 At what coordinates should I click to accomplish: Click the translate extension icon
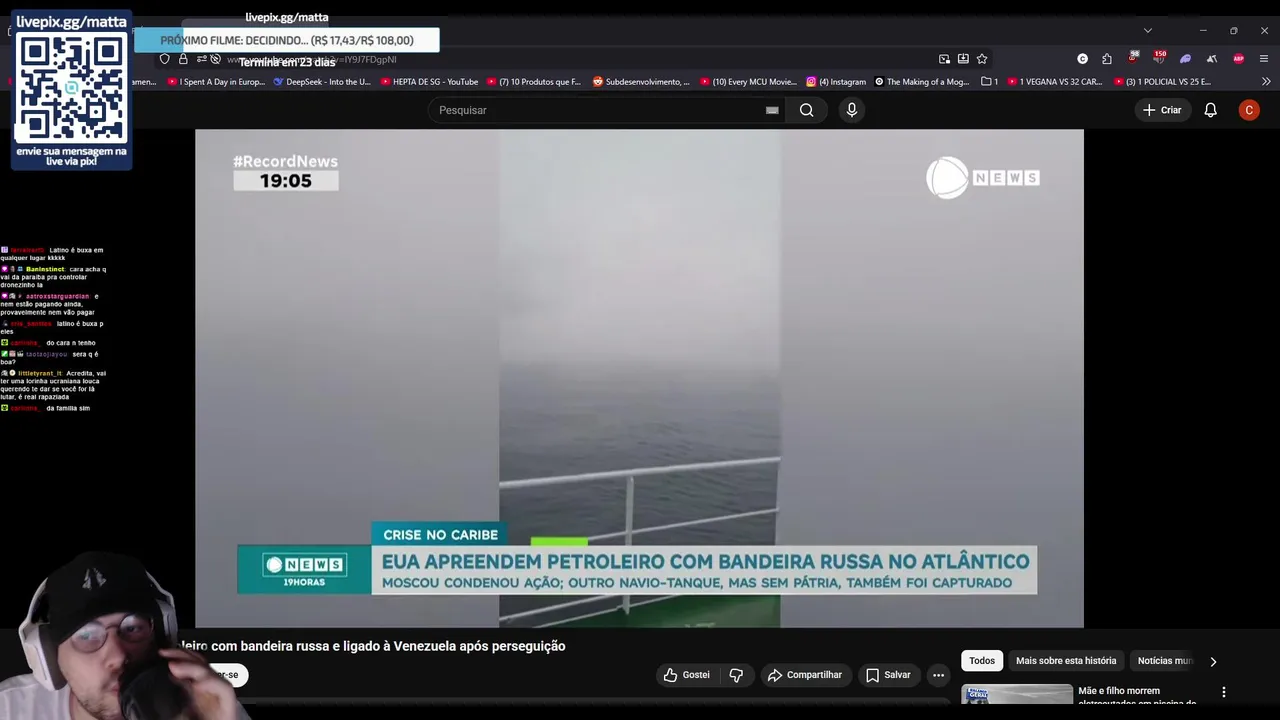coord(1211,59)
